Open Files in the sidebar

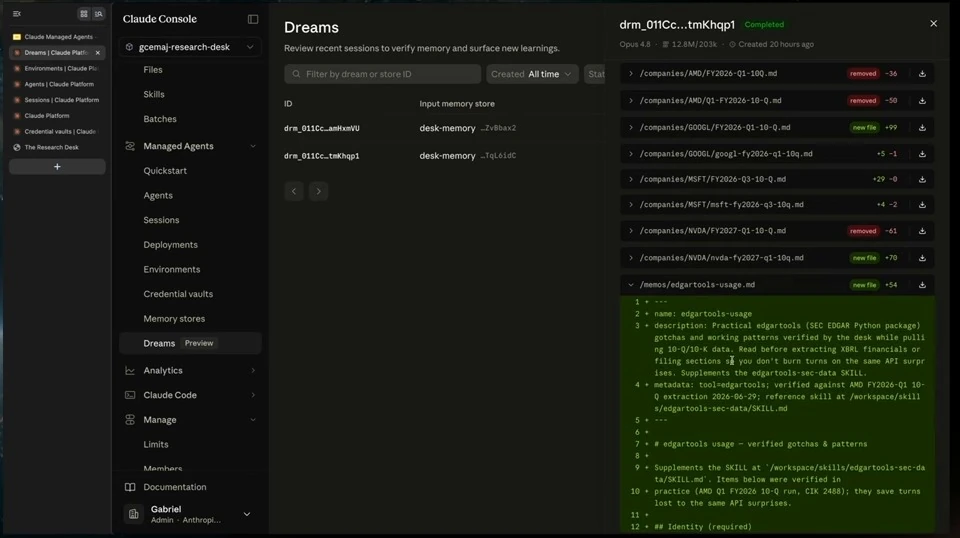(152, 70)
